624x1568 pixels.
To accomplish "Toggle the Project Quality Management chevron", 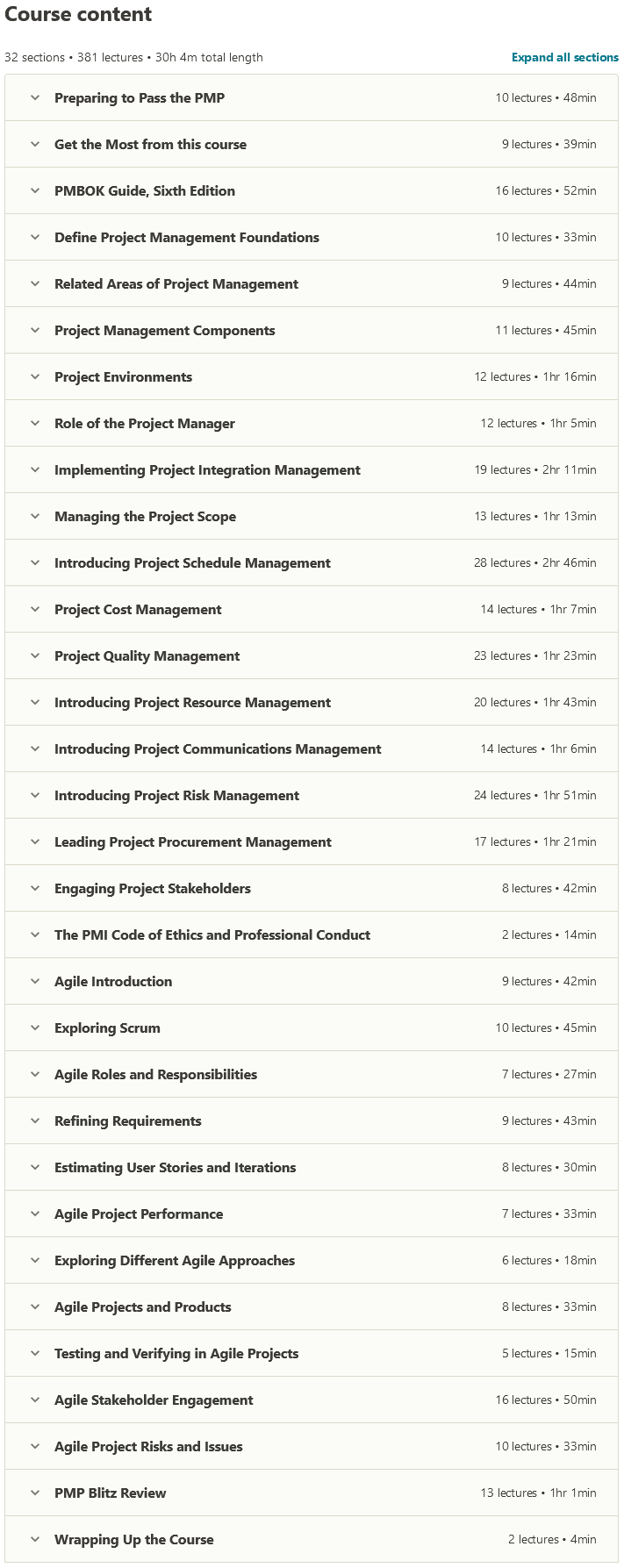I will [x=35, y=655].
